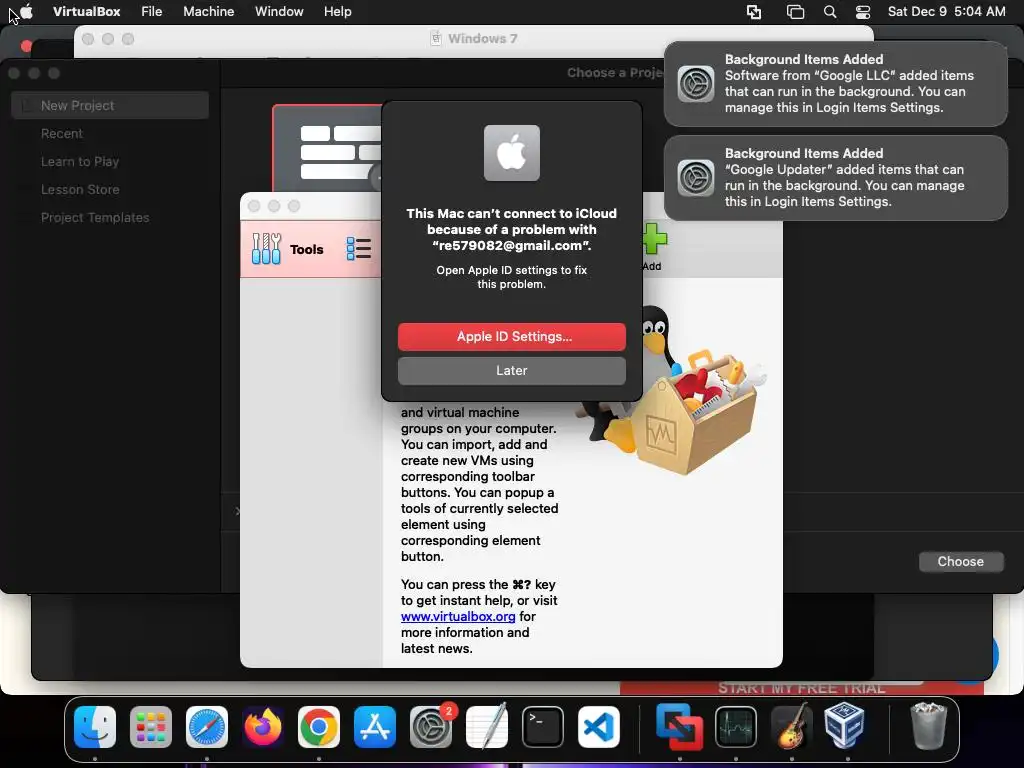Open the Machine menu

click(208, 11)
